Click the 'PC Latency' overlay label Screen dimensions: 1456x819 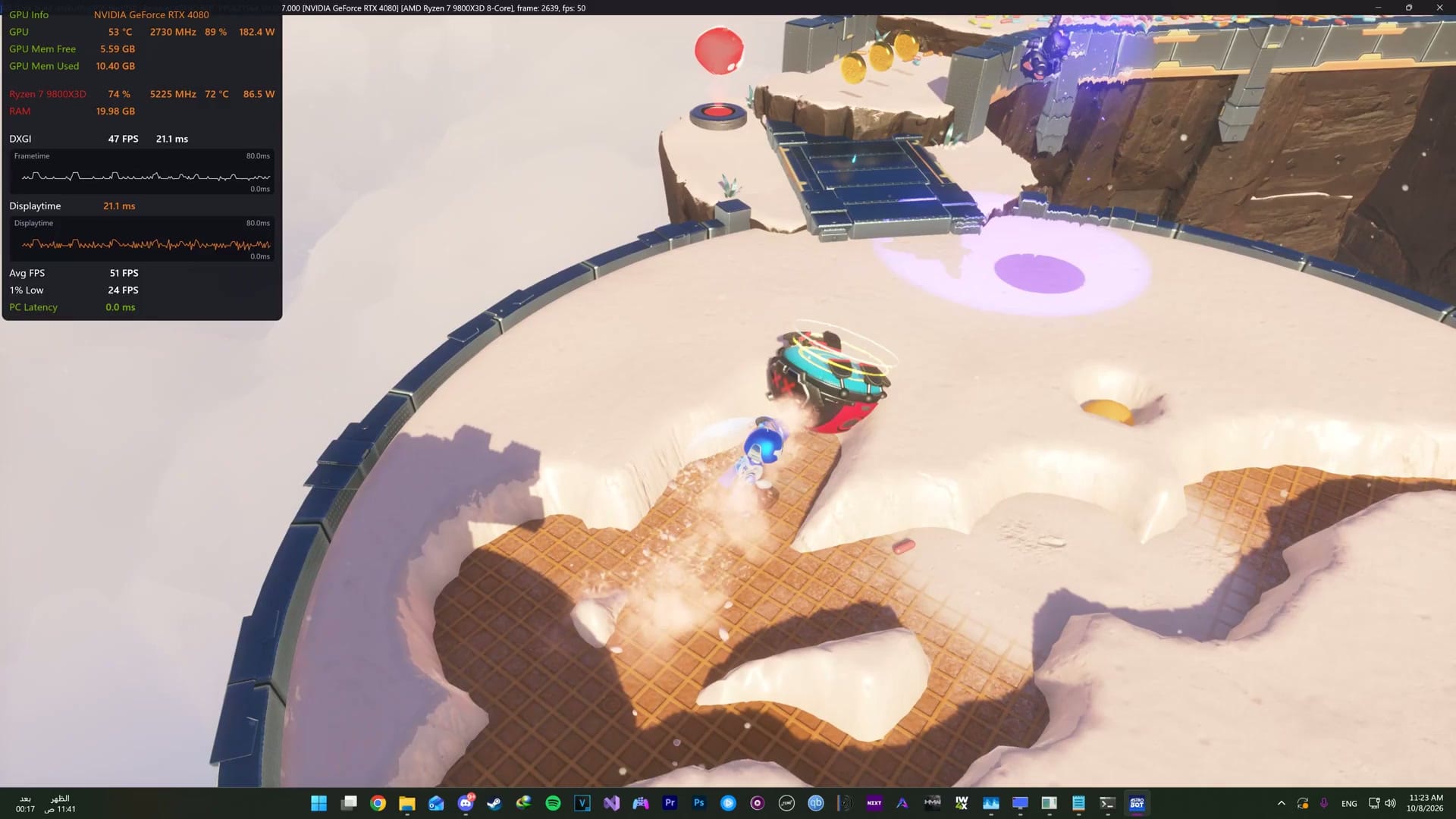[33, 307]
